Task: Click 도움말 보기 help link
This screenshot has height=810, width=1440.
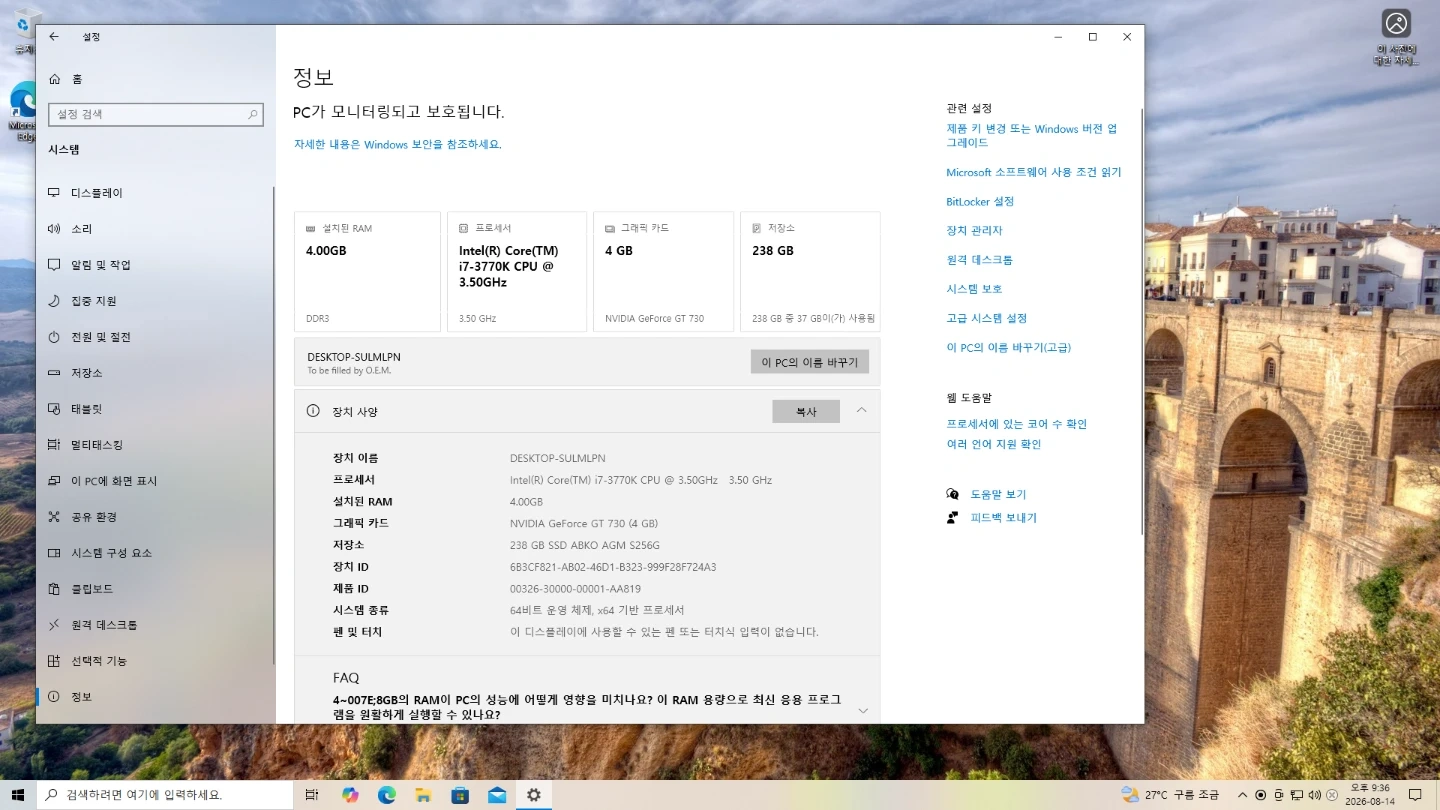Action: (998, 494)
